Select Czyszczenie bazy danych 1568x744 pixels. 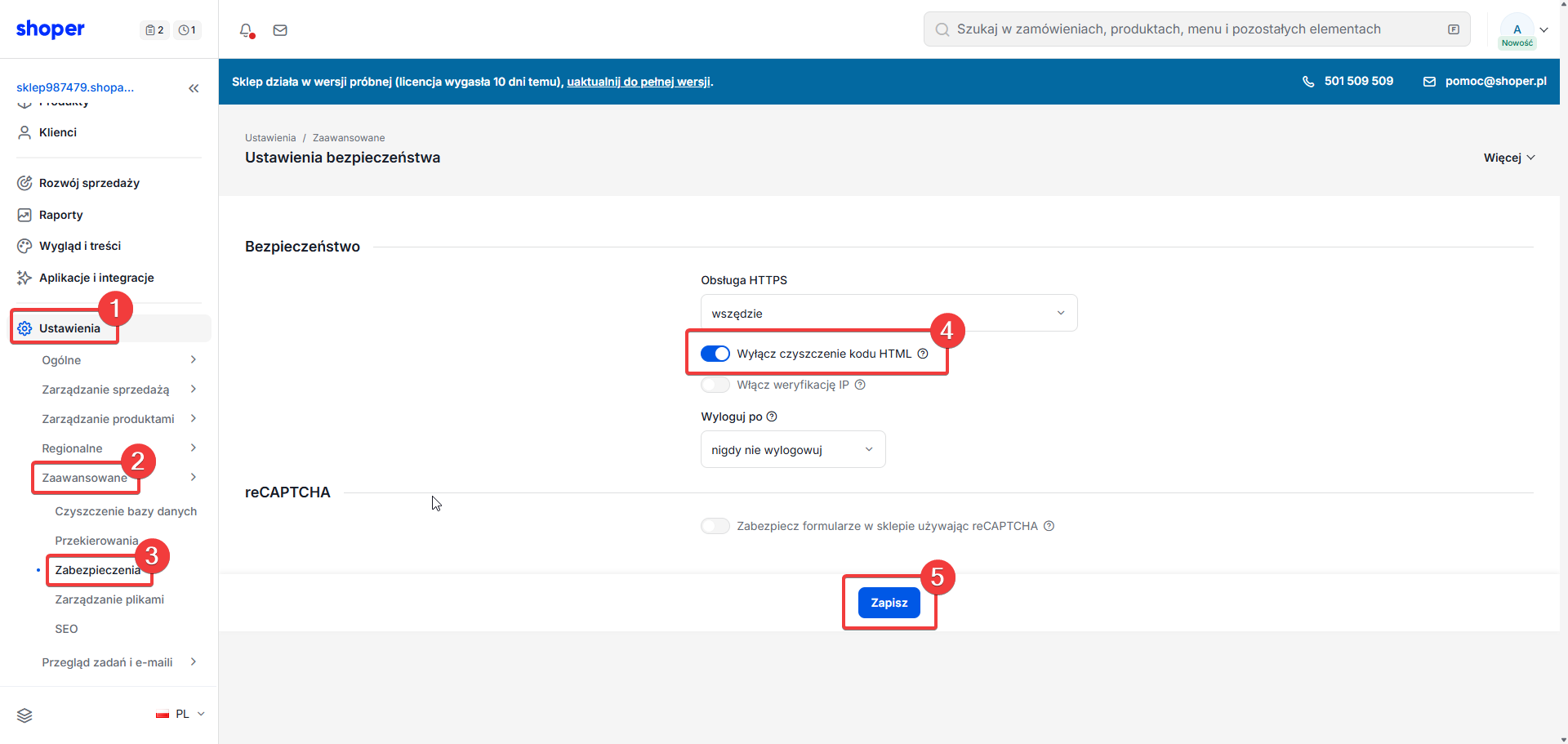126,511
